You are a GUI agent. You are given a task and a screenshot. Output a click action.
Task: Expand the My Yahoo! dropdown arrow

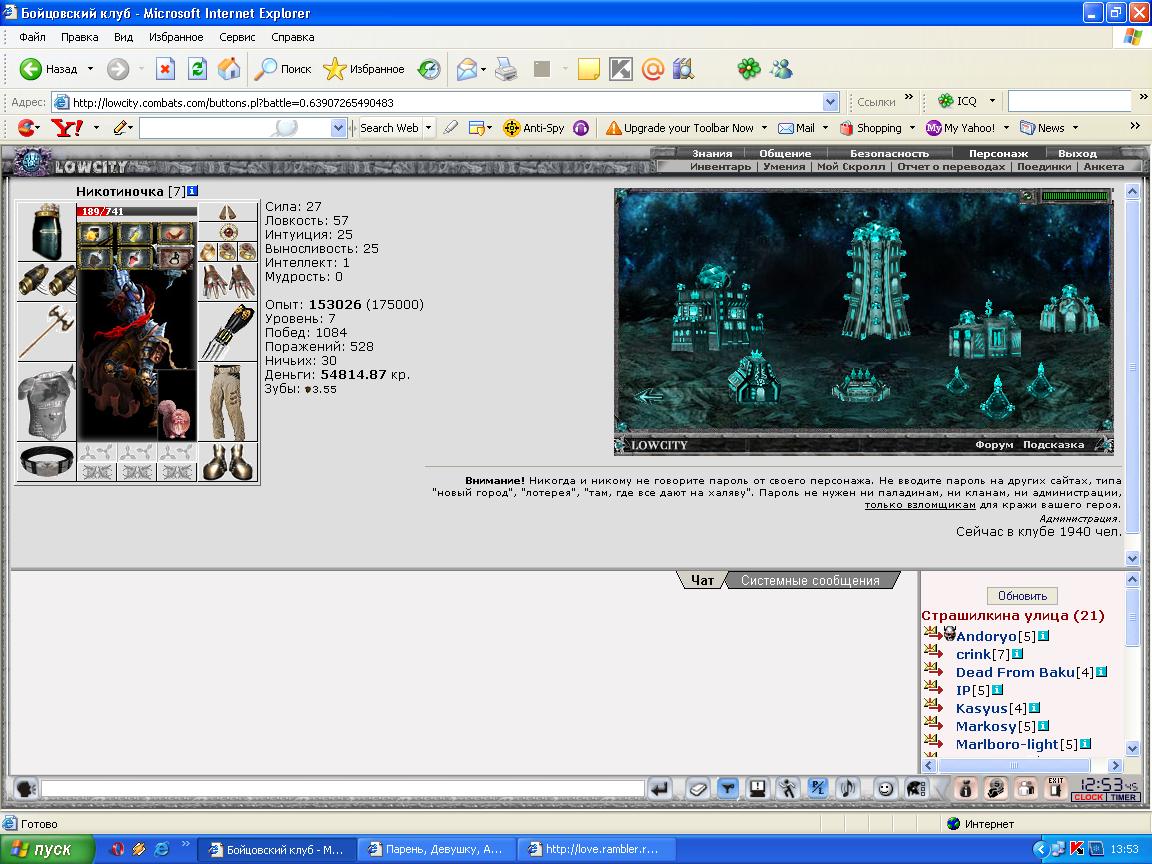click(x=1007, y=128)
